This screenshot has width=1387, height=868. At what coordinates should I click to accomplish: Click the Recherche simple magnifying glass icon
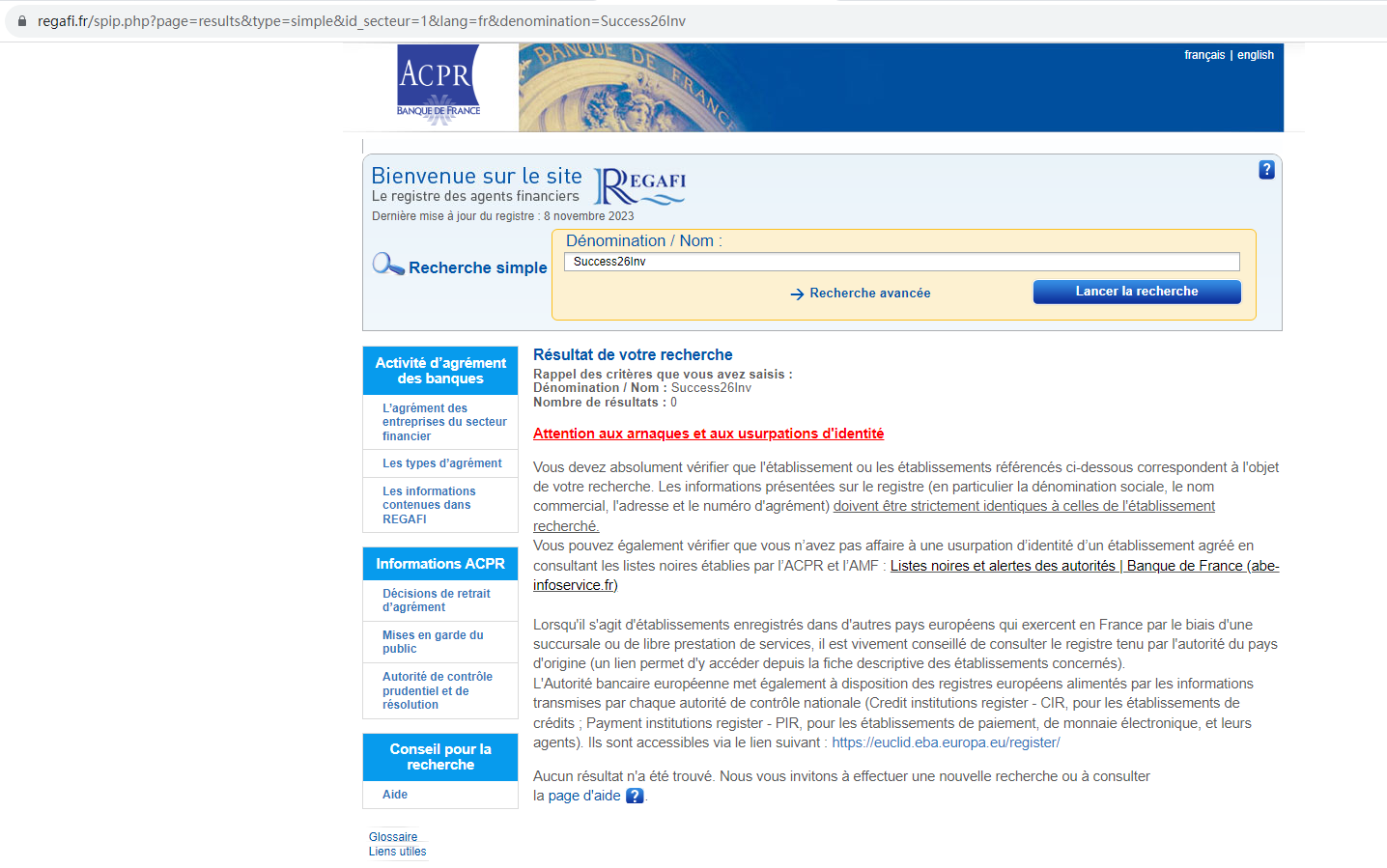pyautogui.click(x=388, y=265)
